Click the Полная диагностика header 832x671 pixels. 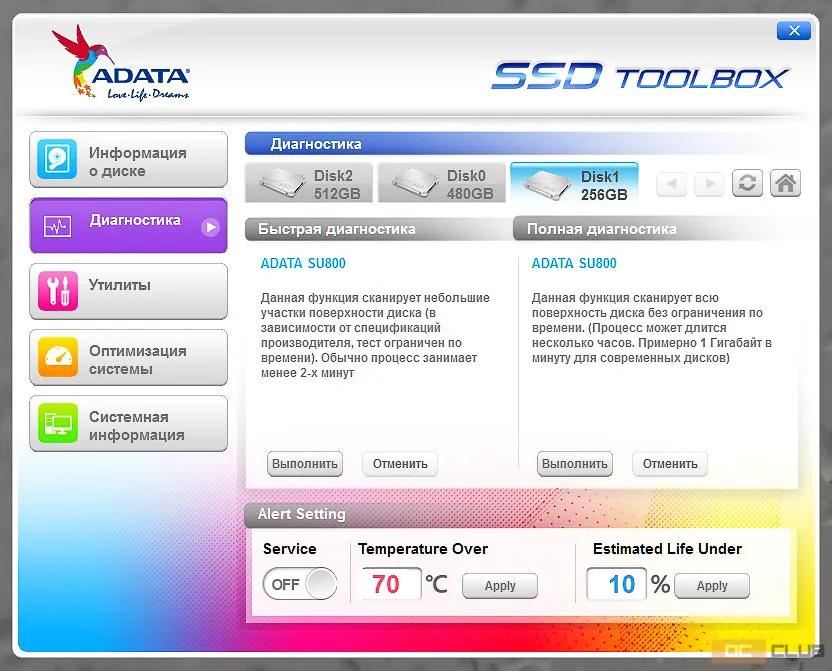tap(656, 229)
